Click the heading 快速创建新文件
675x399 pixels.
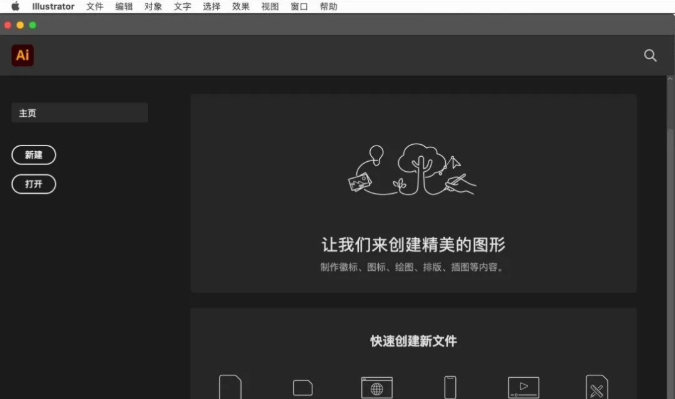(413, 341)
